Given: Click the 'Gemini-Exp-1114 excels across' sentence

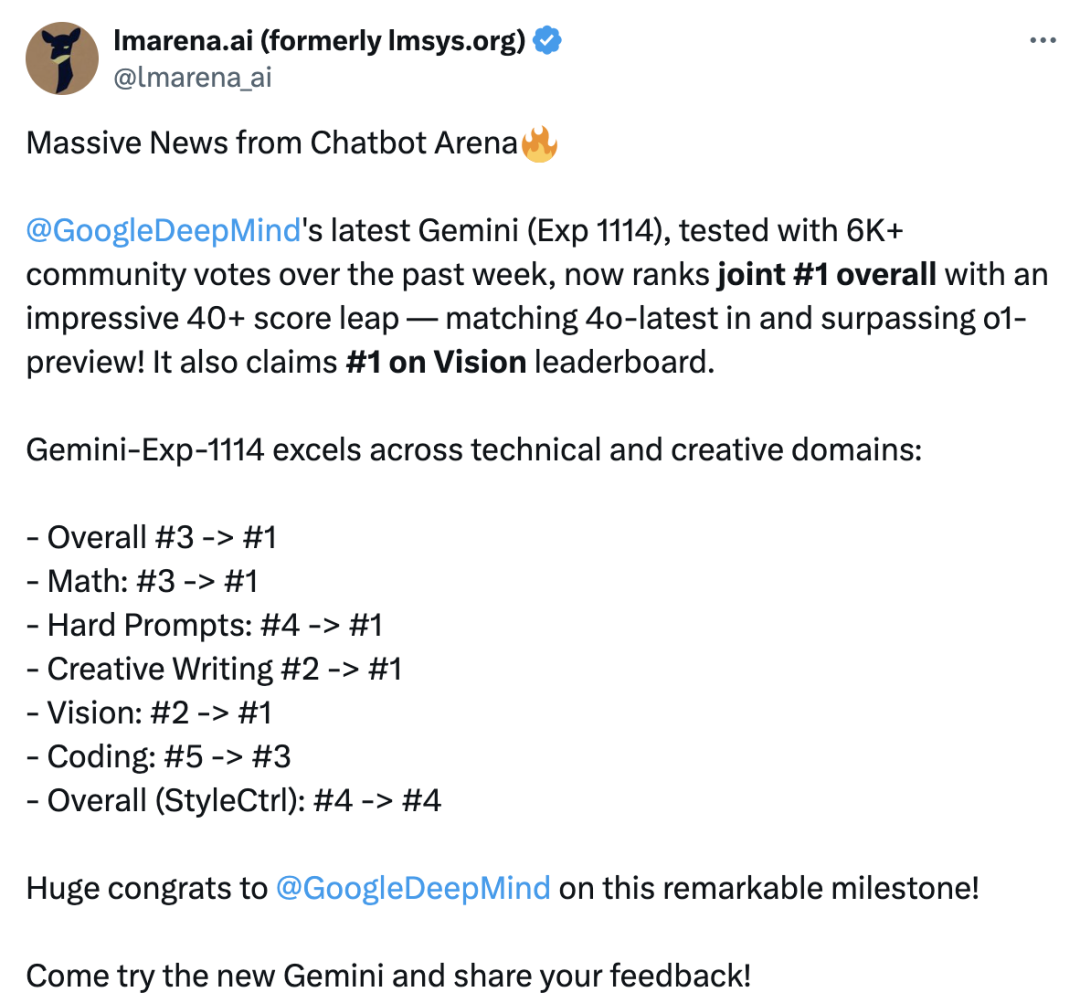Looking at the screenshot, I should click(x=474, y=451).
